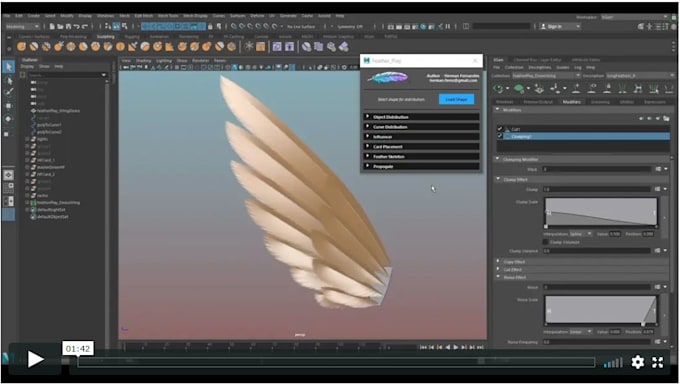Open video settings gear icon
Screen dimensions: 680x386
point(637,362)
